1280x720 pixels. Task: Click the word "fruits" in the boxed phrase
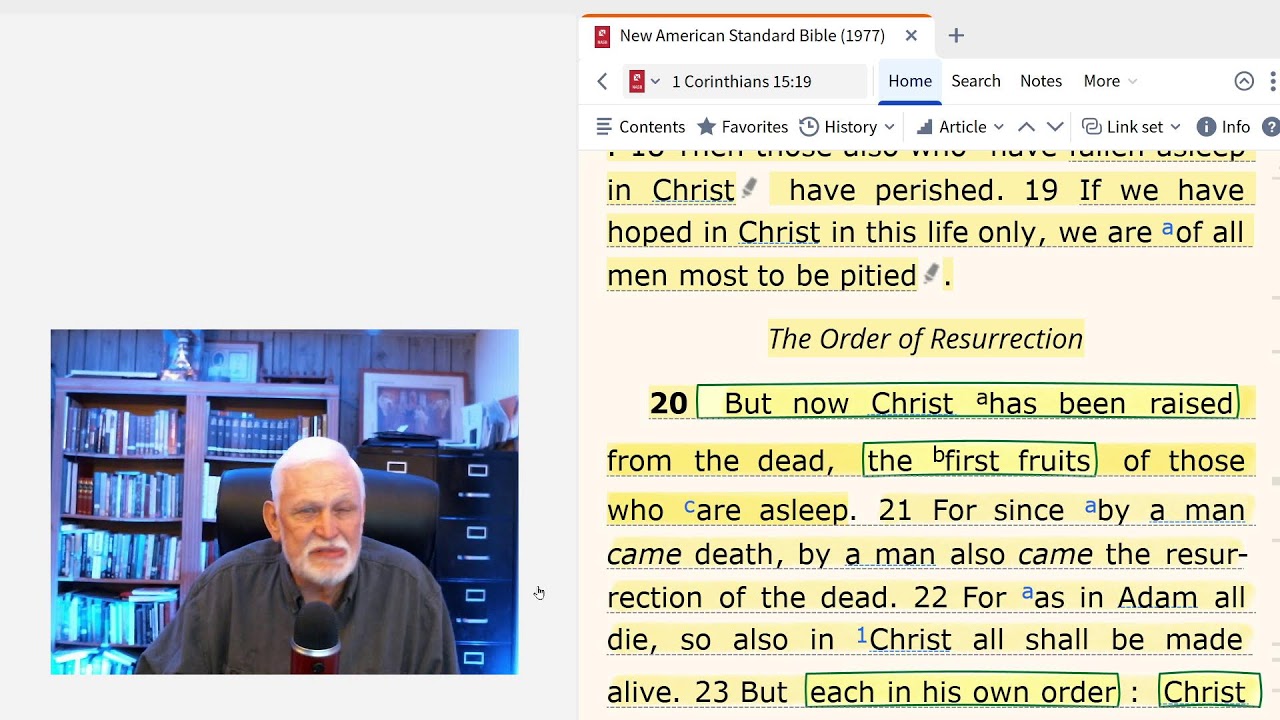[x=1054, y=461]
